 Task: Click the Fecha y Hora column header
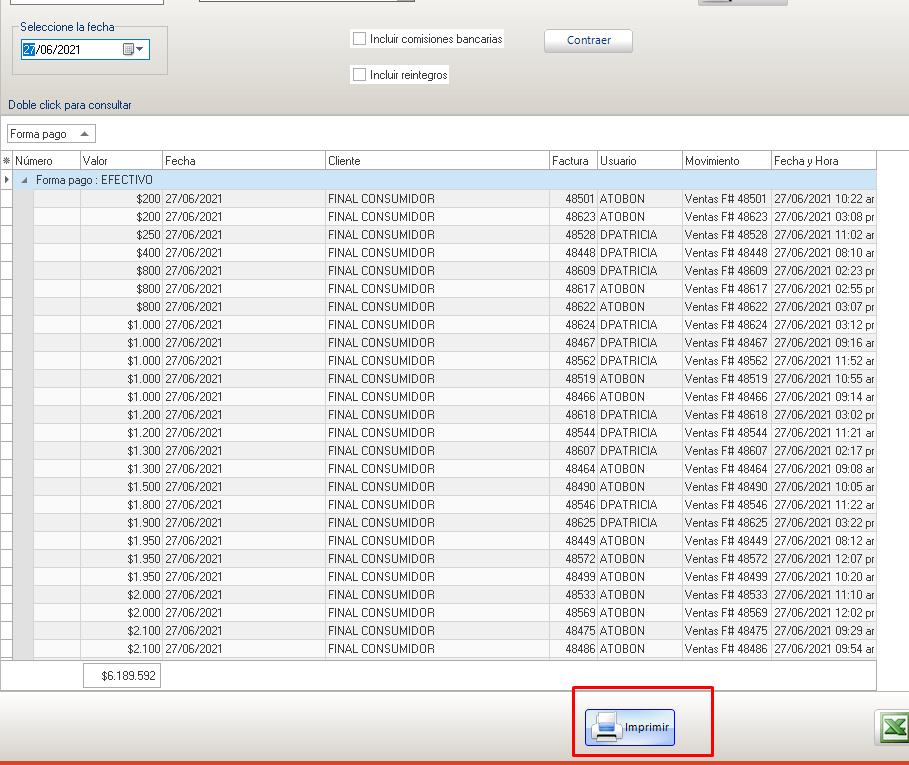click(822, 161)
